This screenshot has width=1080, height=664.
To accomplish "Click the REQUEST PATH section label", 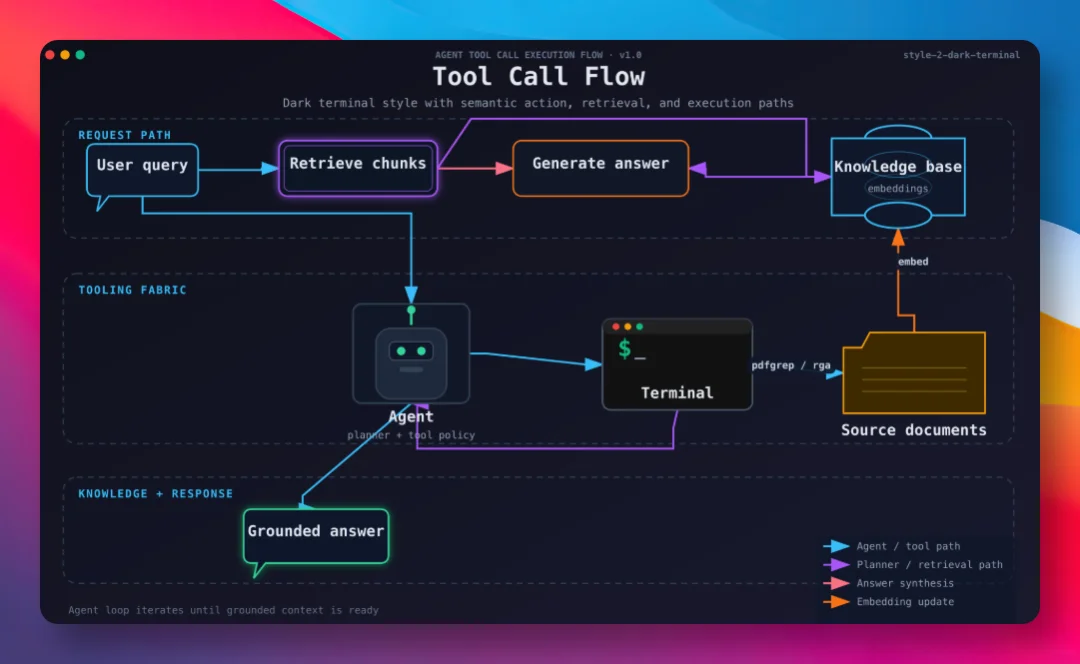I will click(125, 135).
